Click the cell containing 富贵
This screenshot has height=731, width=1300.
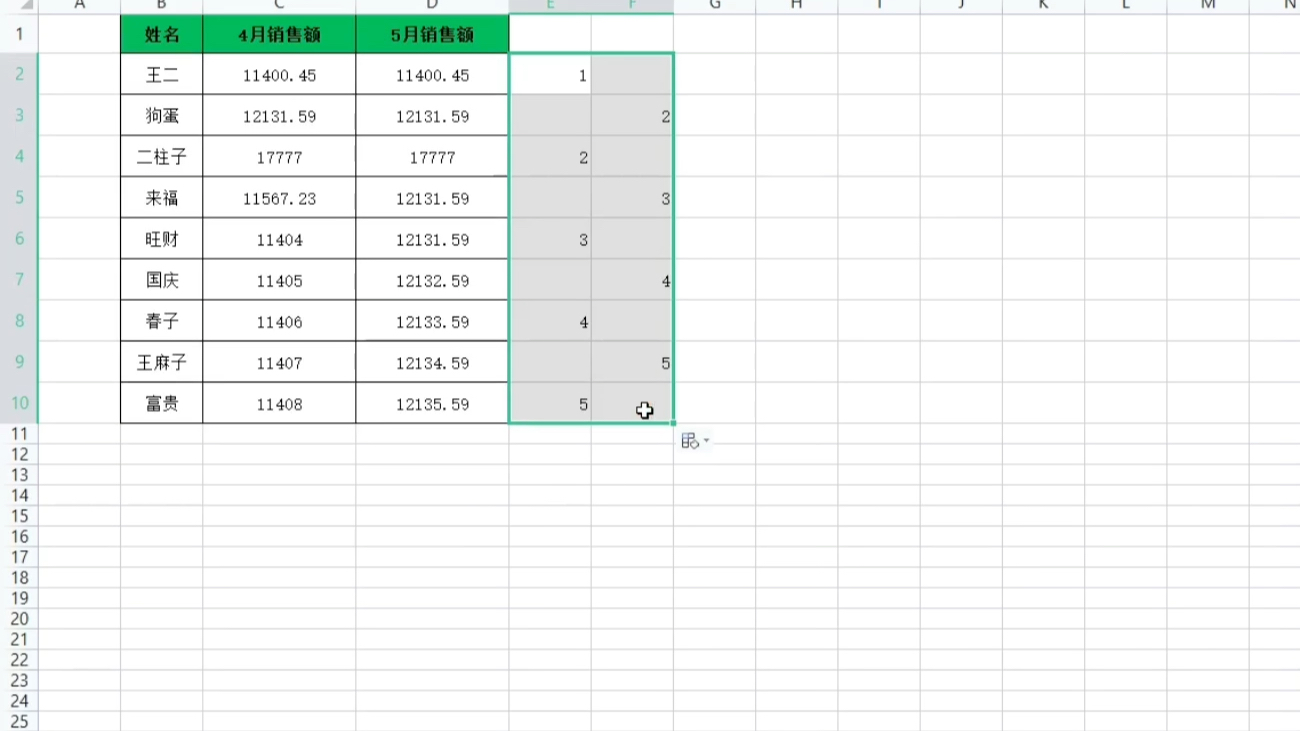tap(162, 403)
